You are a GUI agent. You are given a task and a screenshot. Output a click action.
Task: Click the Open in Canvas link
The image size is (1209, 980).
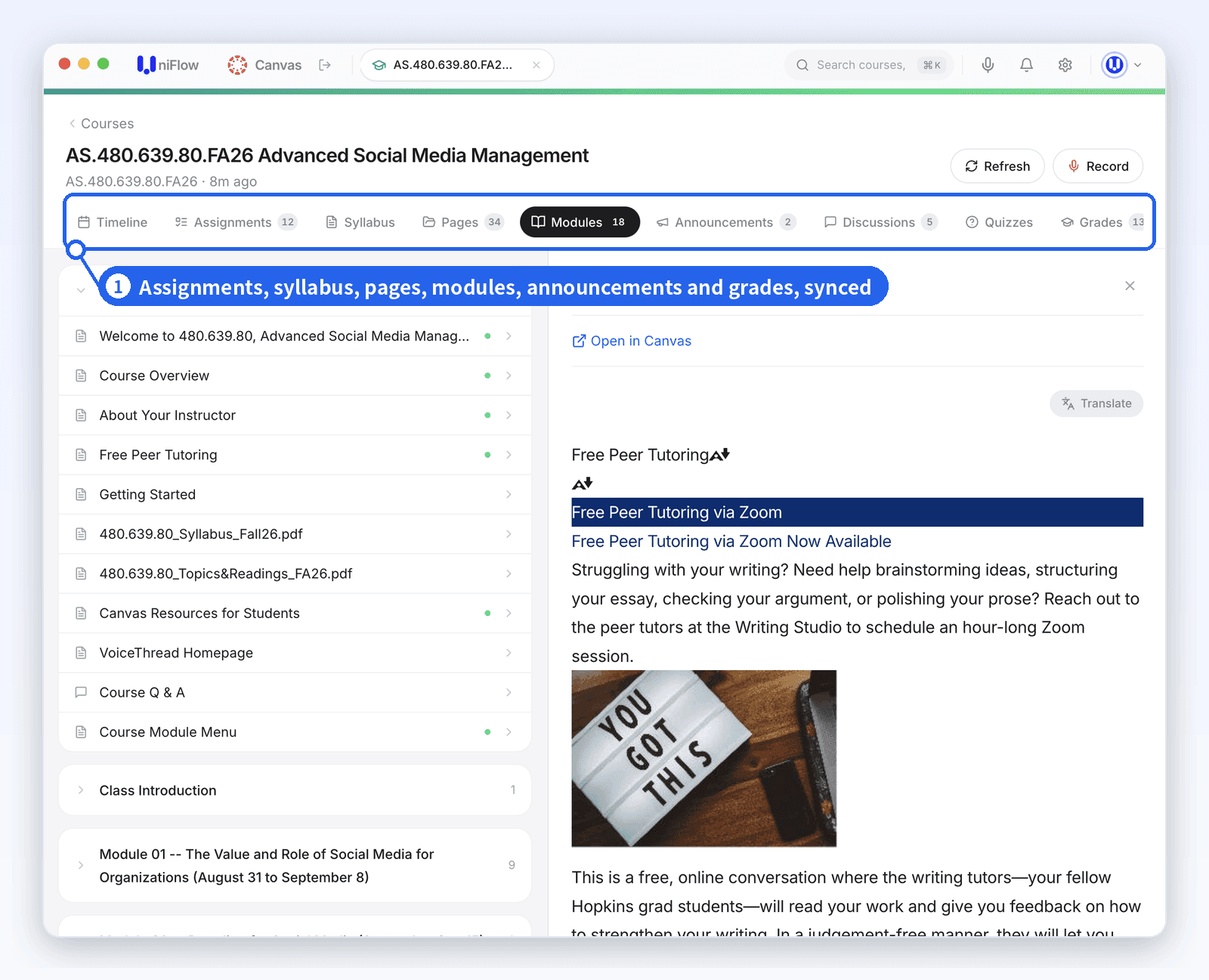pyautogui.click(x=632, y=341)
